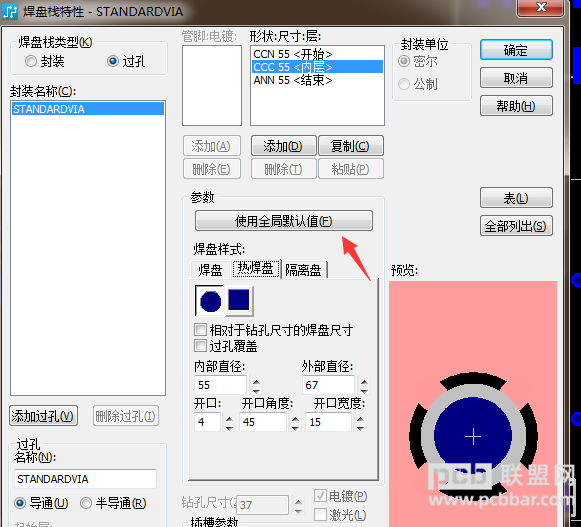Select the round pad shape icon
Image resolution: width=581 pixels, height=527 pixels.
(x=209, y=301)
